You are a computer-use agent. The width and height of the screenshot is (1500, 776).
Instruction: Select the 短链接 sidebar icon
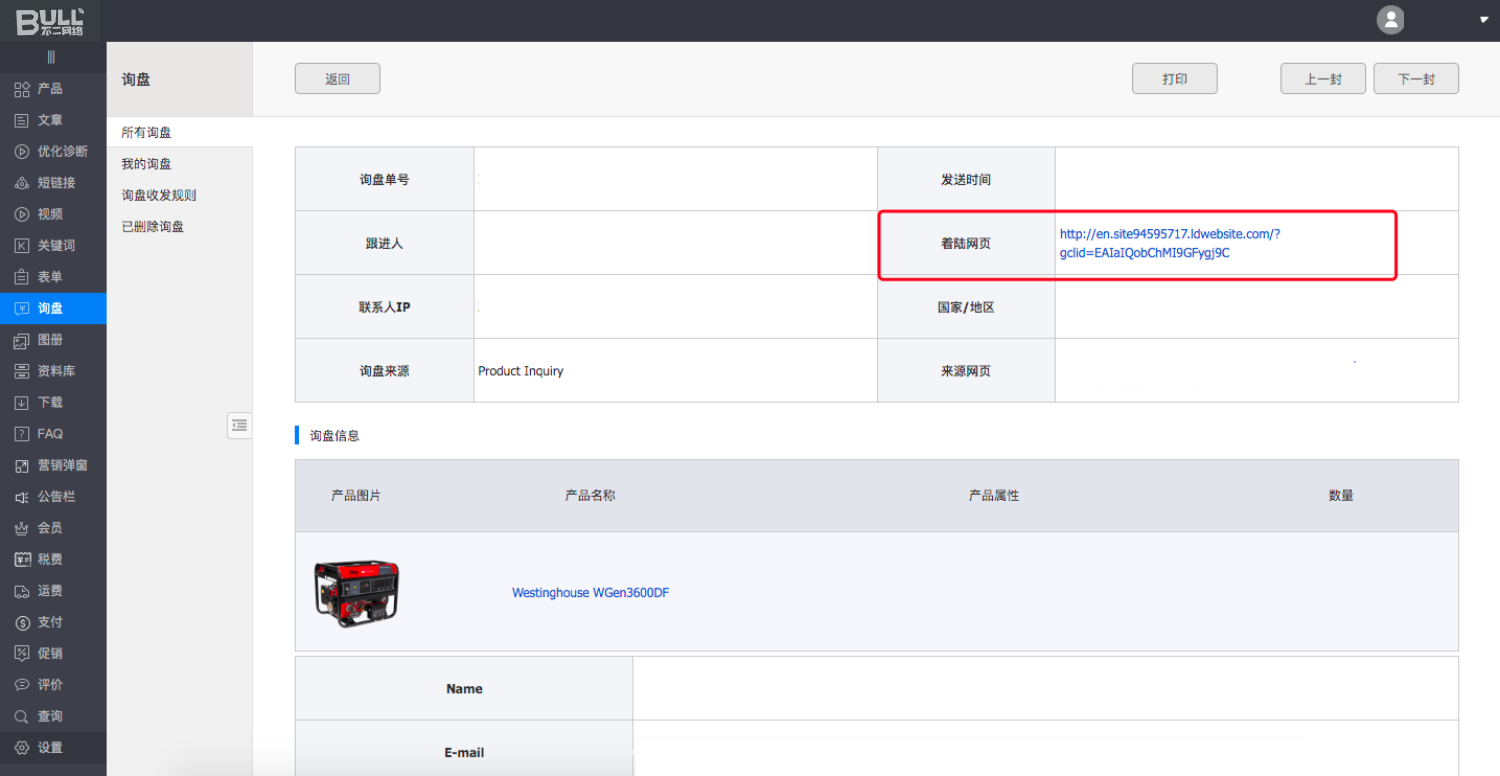pyautogui.click(x=22, y=183)
